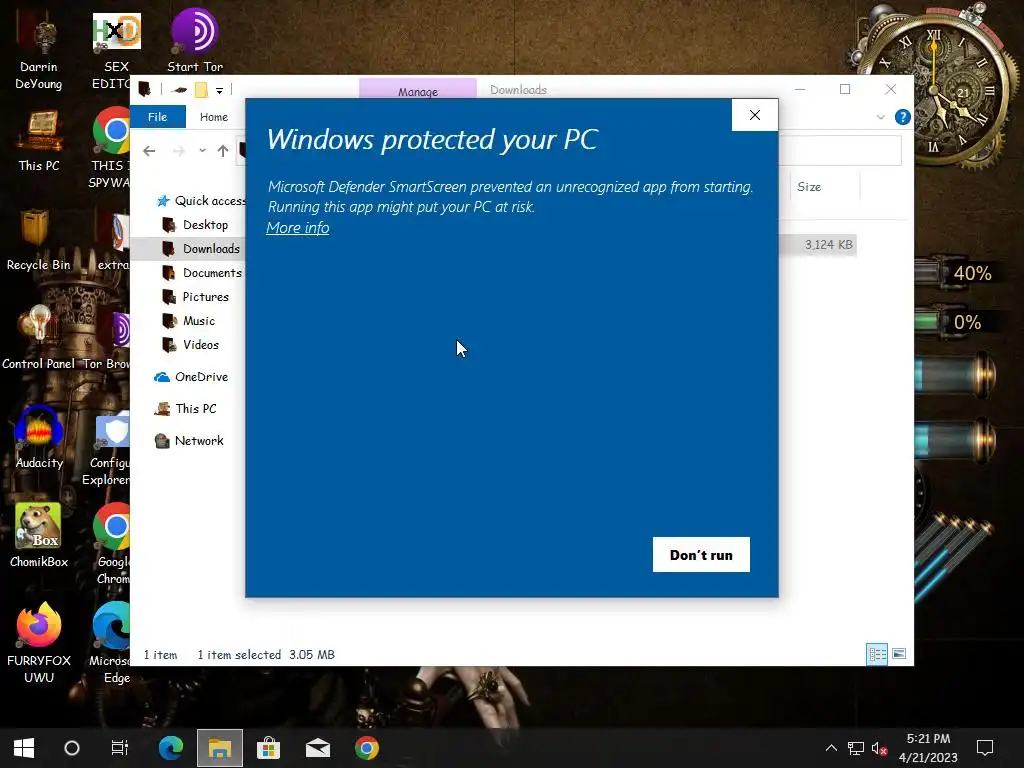Viewport: 1024px width, 768px height.
Task: Click the steampunk clock widget
Action: pyautogui.click(x=935, y=90)
